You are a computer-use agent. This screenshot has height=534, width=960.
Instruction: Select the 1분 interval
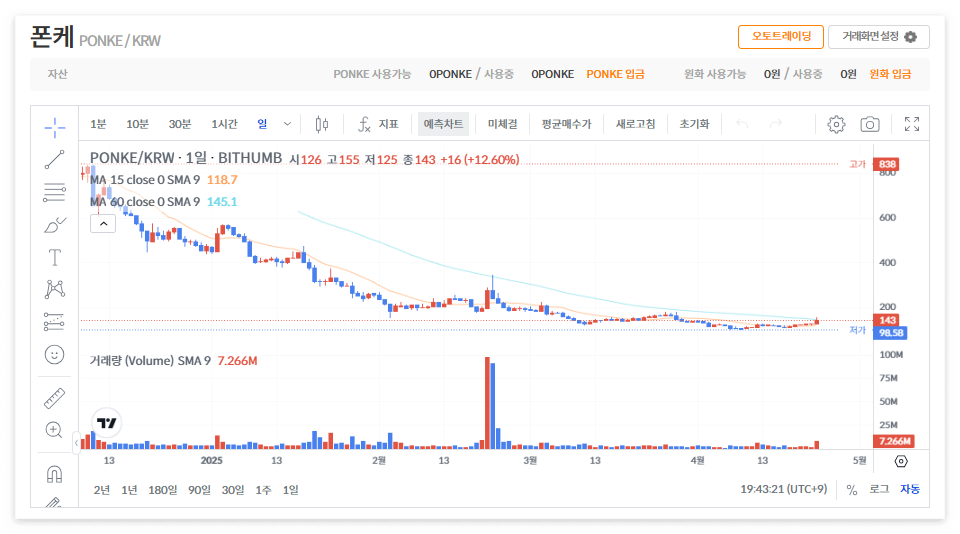coord(98,124)
